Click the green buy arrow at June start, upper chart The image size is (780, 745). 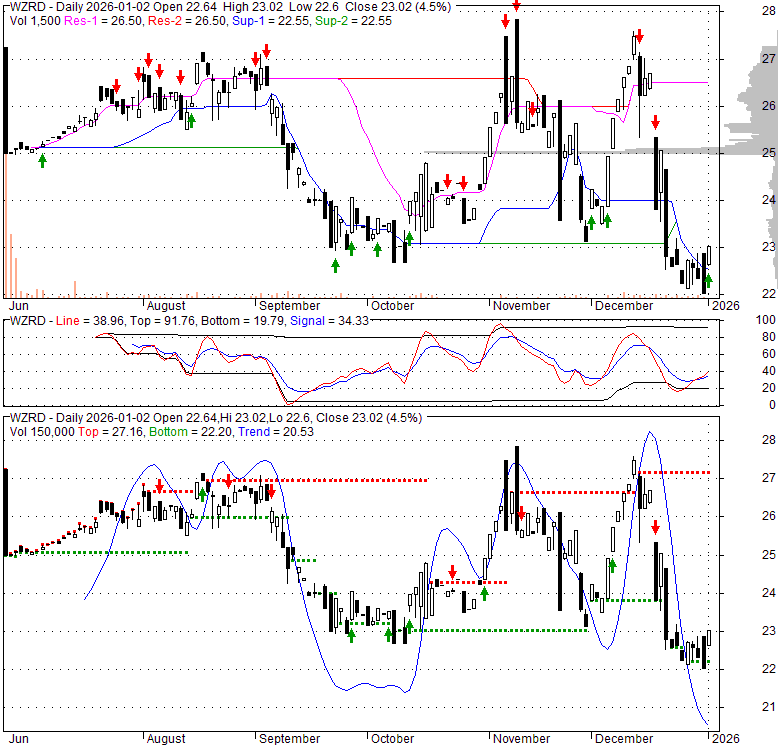pyautogui.click(x=42, y=161)
